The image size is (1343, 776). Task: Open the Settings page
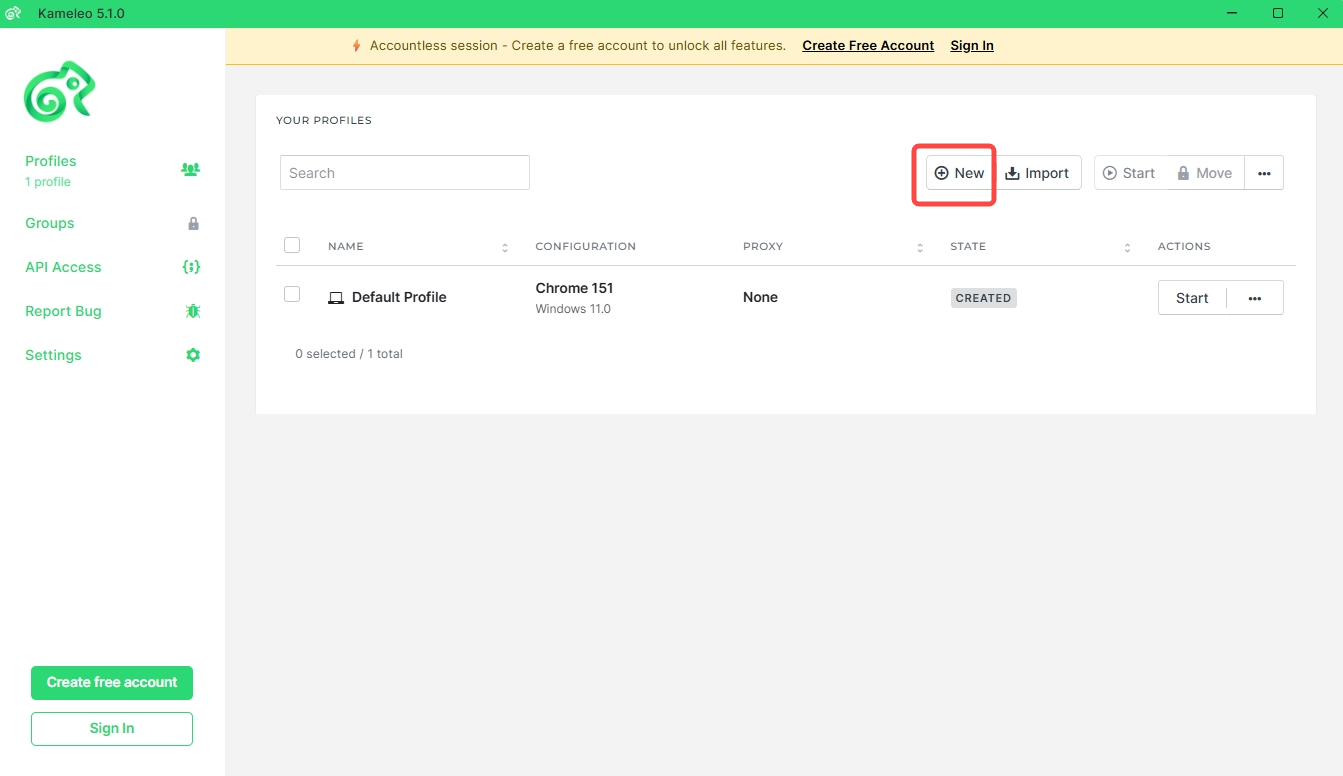53,355
